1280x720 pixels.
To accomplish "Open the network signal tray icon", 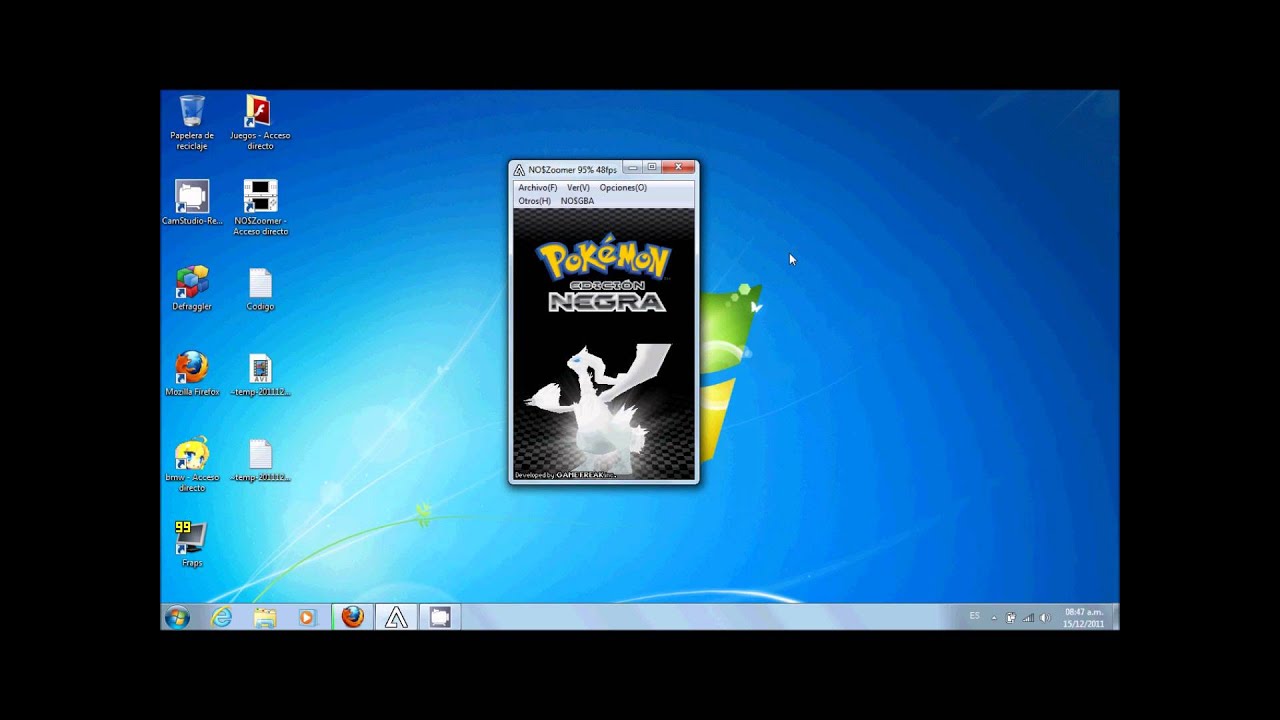I will point(1028,617).
